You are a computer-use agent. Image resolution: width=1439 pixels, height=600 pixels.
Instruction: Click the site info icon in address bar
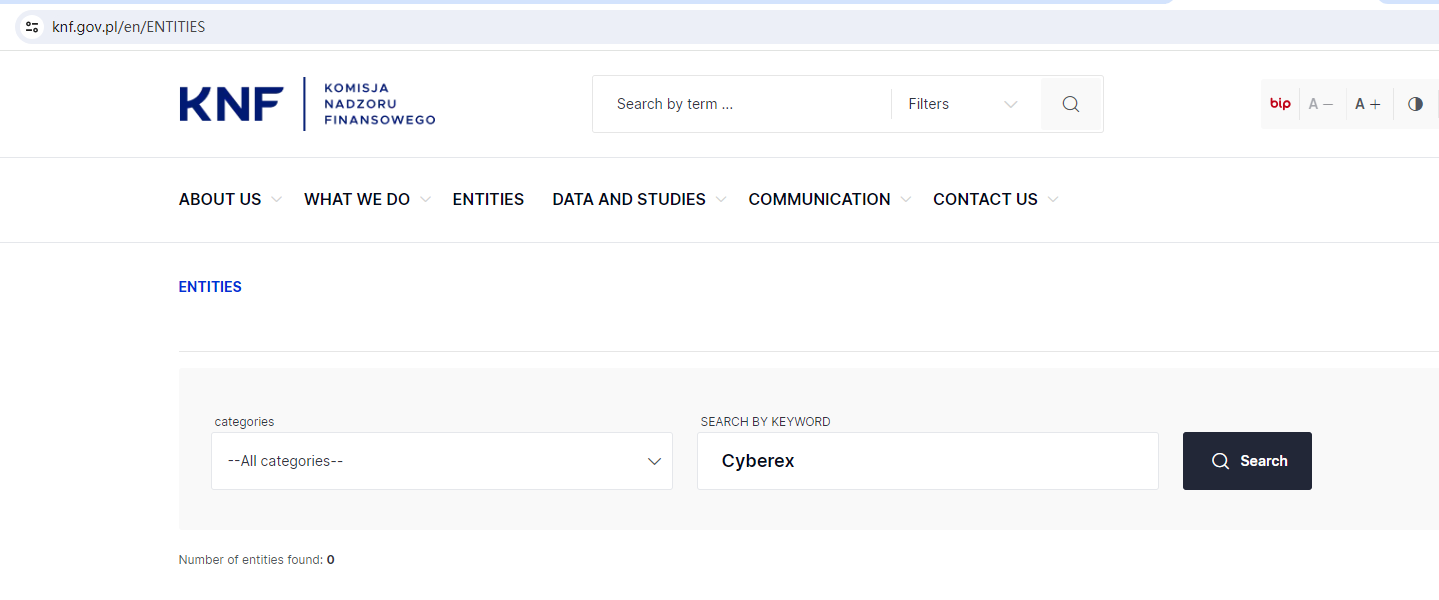pos(32,27)
